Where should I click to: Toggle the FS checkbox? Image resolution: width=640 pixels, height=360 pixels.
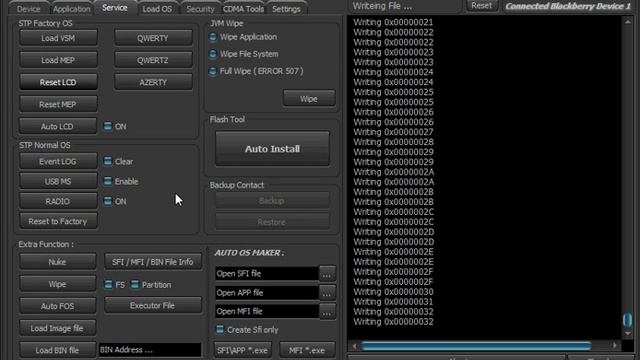pos(108,284)
